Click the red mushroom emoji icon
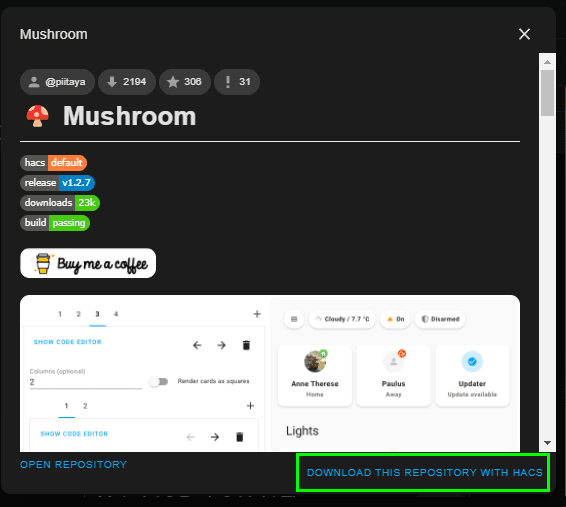 pyautogui.click(x=37, y=116)
